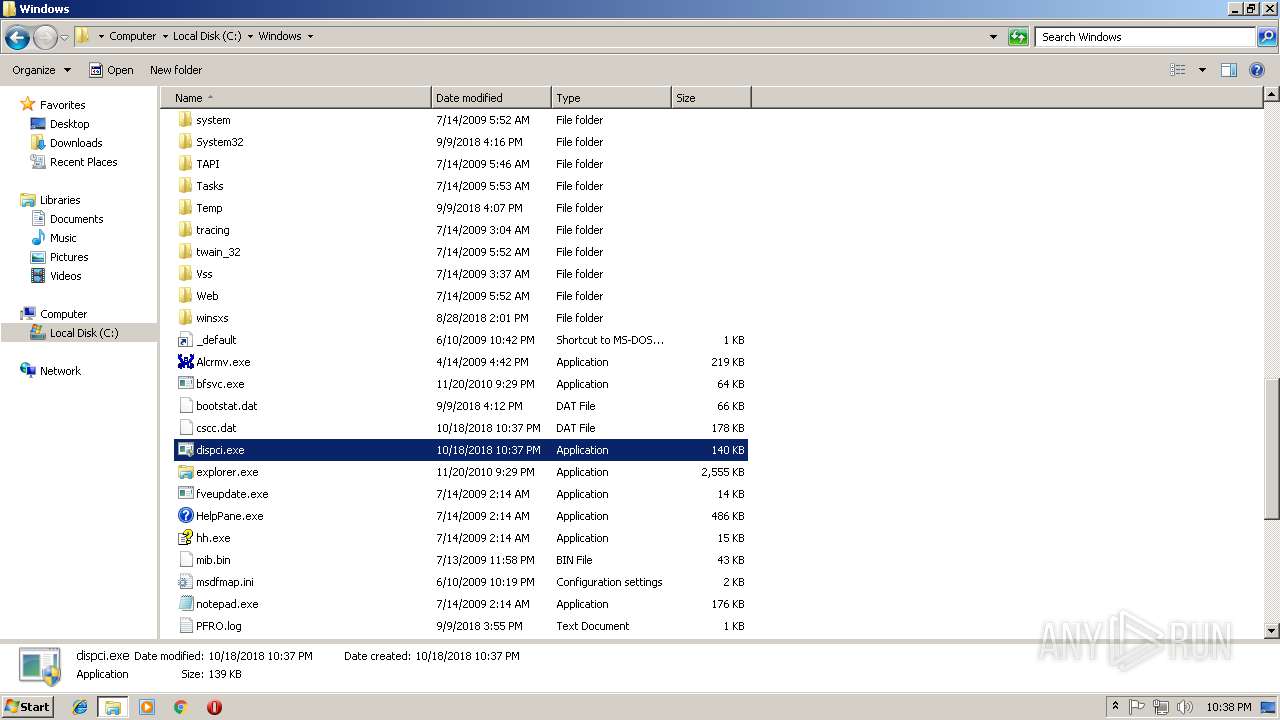1280x720 pixels.
Task: Click the Back navigation arrow
Action: (x=17, y=38)
